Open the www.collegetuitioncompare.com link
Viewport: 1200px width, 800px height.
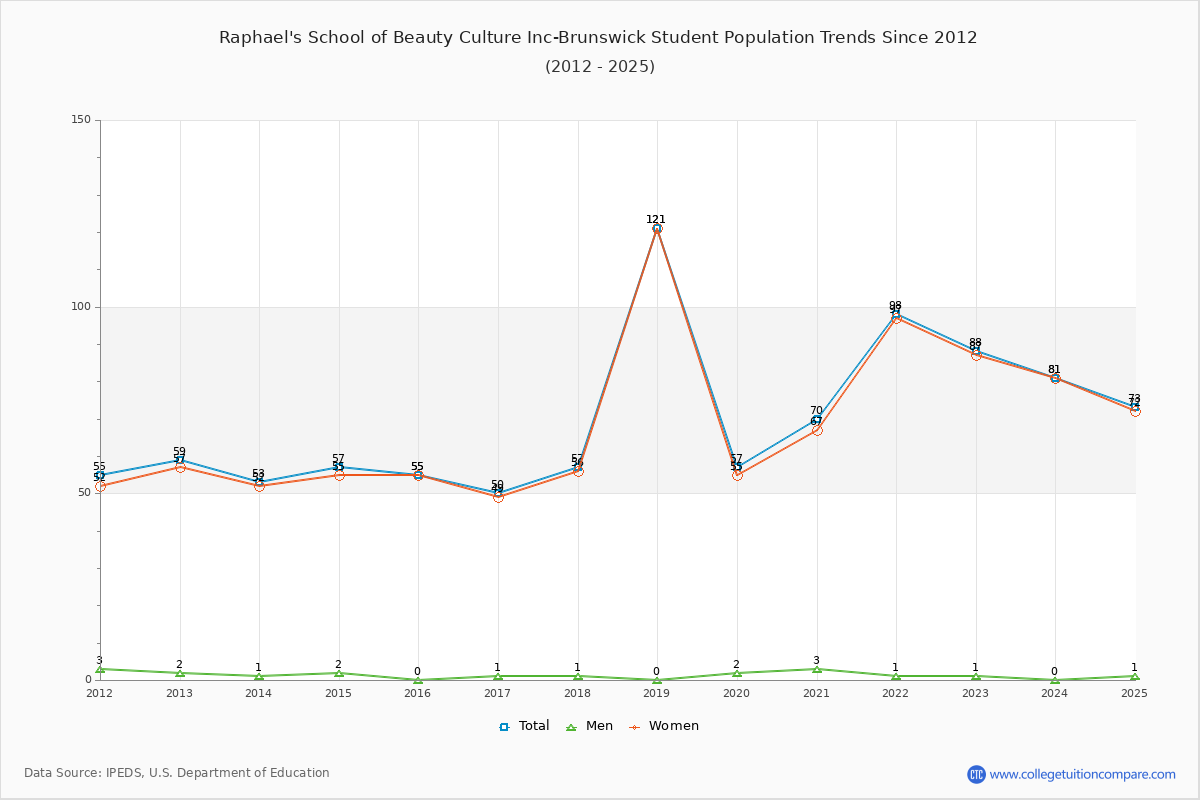pos(1083,774)
